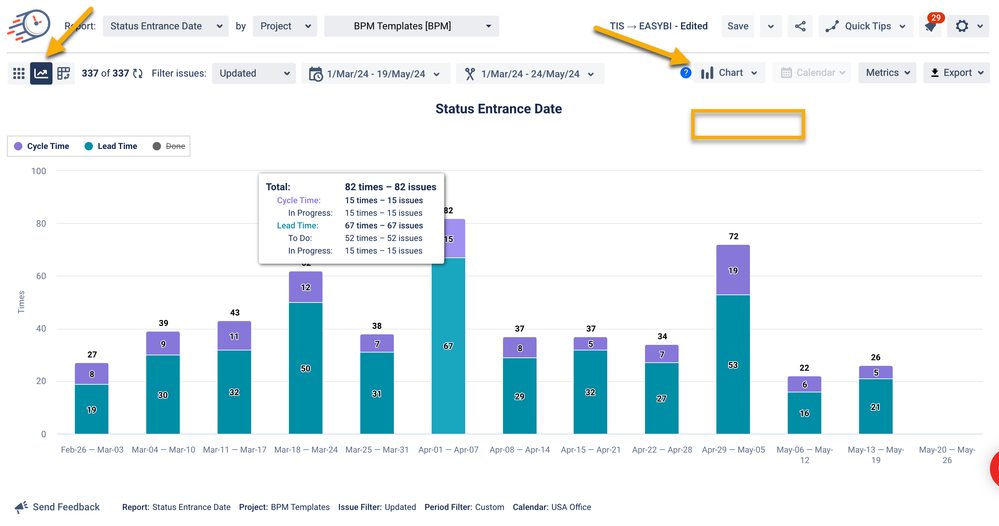Click the refresh issues count icon
The width and height of the screenshot is (999, 526).
click(138, 73)
